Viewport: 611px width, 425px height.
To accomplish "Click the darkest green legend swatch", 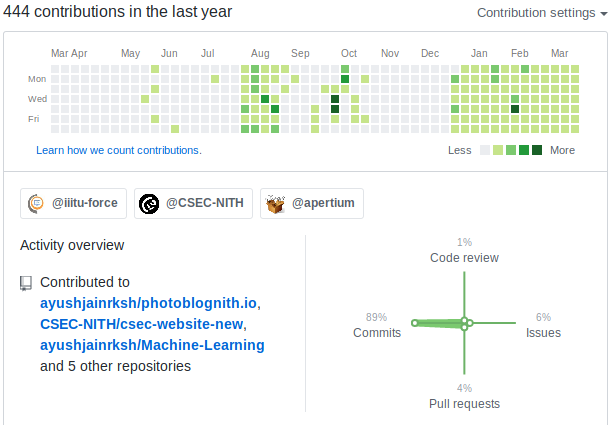I will coord(537,150).
